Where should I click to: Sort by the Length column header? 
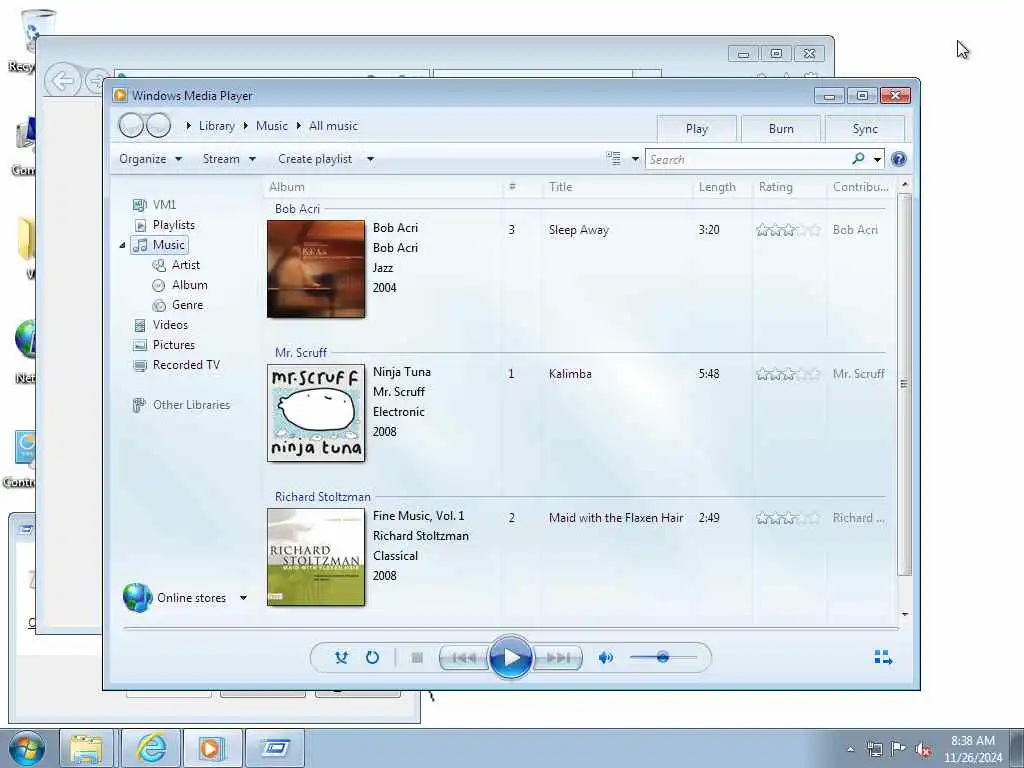722,187
